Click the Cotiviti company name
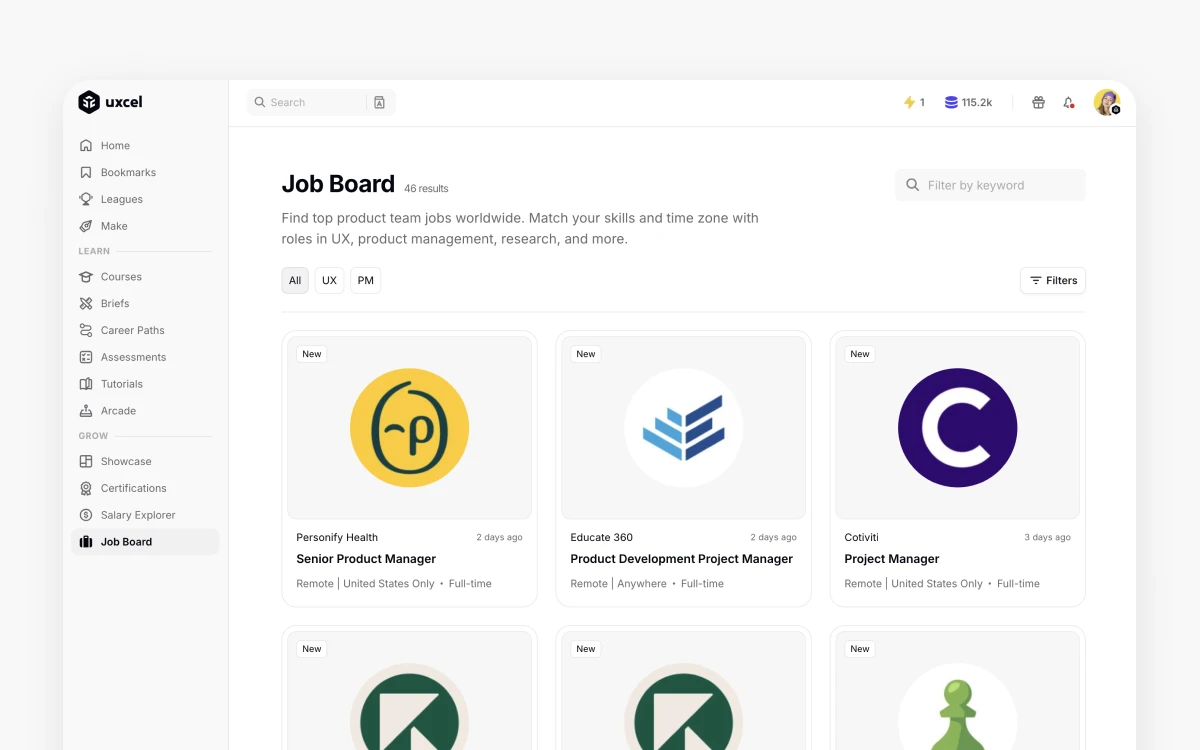The height and width of the screenshot is (750, 1200). click(x=861, y=537)
